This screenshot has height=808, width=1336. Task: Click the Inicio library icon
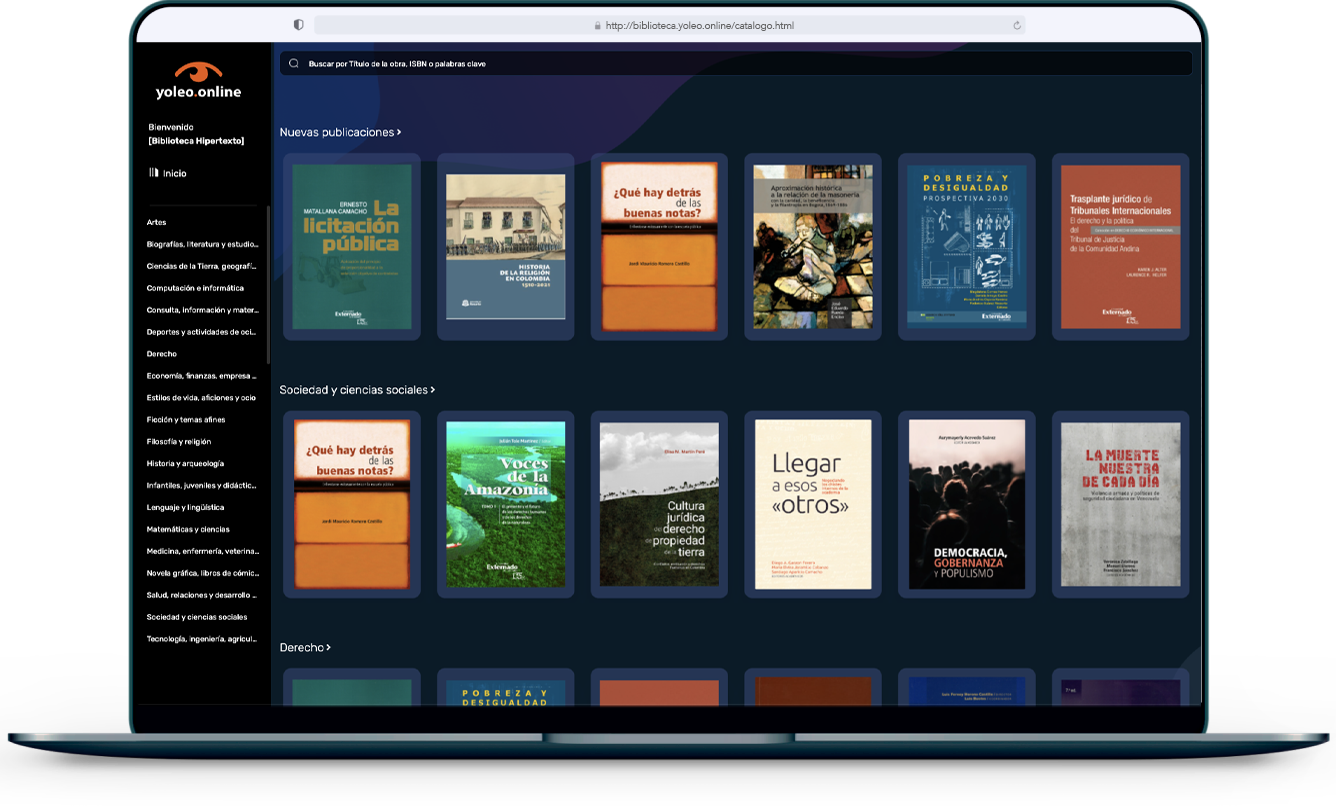(154, 173)
